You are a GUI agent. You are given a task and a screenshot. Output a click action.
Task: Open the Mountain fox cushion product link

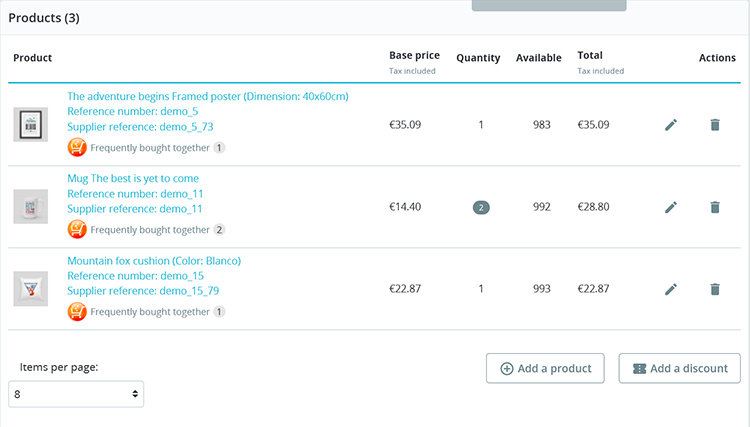154,261
